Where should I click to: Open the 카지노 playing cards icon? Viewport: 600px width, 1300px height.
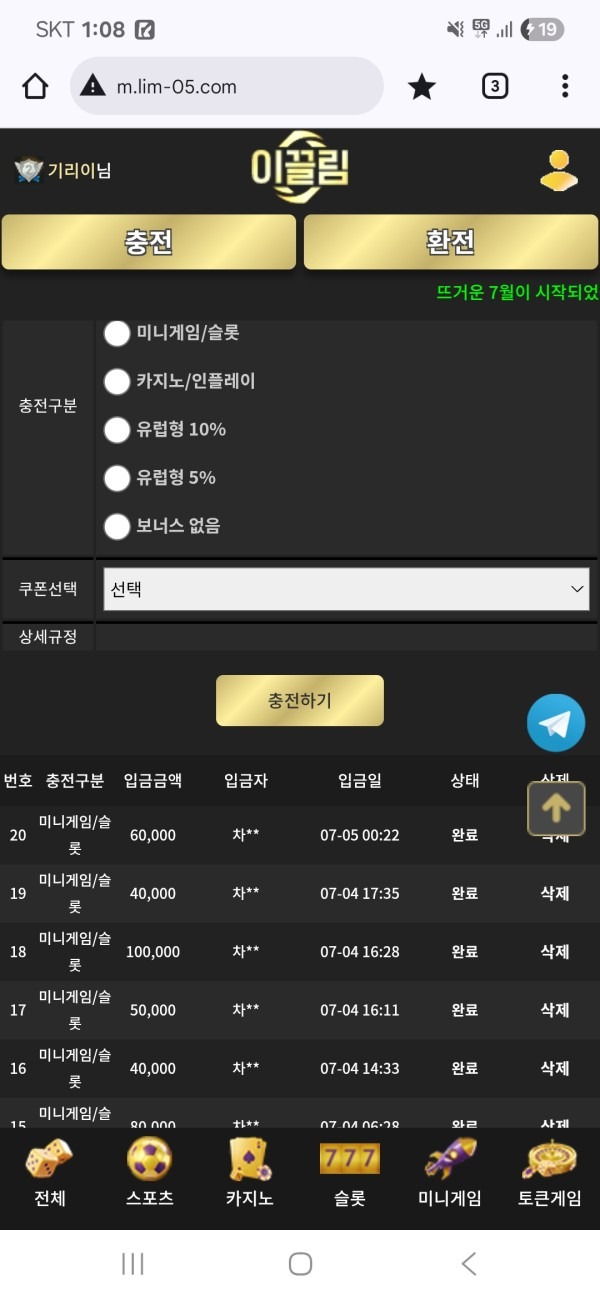[x=248, y=1162]
